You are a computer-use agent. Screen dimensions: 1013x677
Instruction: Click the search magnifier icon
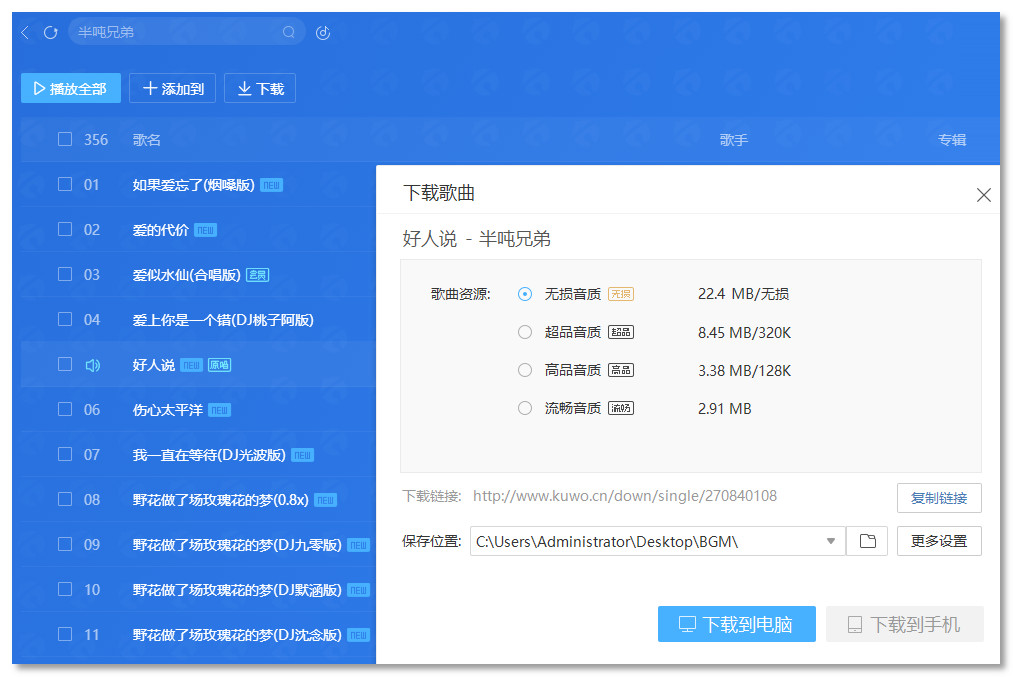pyautogui.click(x=289, y=32)
